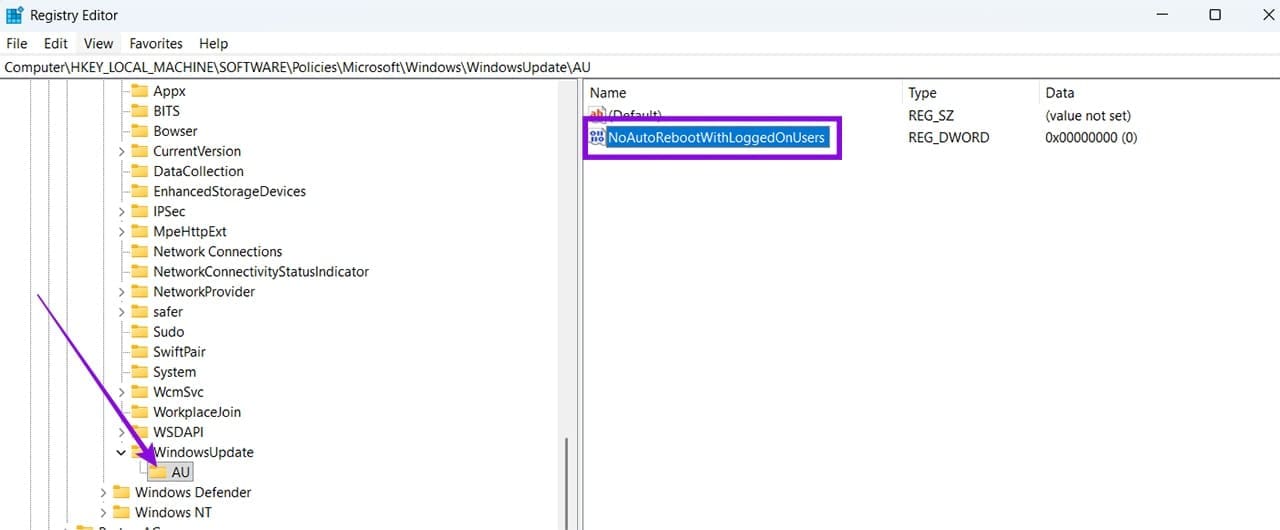Select the NoAutoRebootWithLoggedOnUsers value name
Viewport: 1280px width, 530px height.
[x=717, y=137]
